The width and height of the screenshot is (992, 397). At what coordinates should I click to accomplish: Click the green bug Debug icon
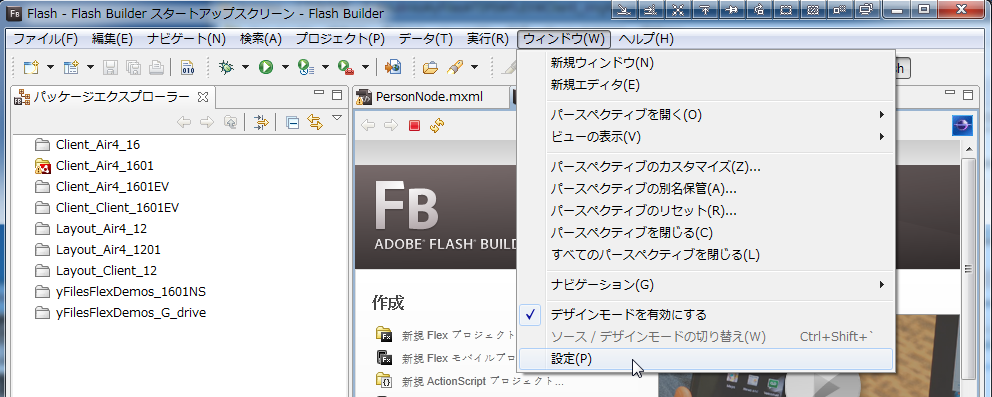point(226,67)
